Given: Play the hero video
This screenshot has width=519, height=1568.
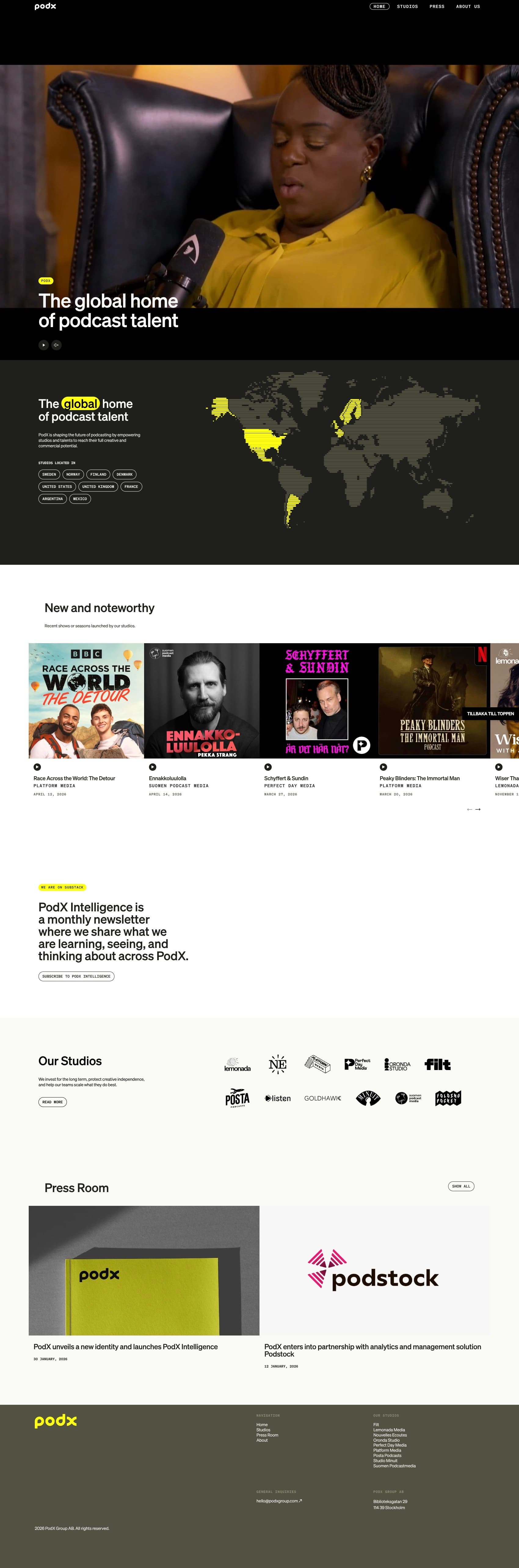Looking at the screenshot, I should click(x=43, y=345).
